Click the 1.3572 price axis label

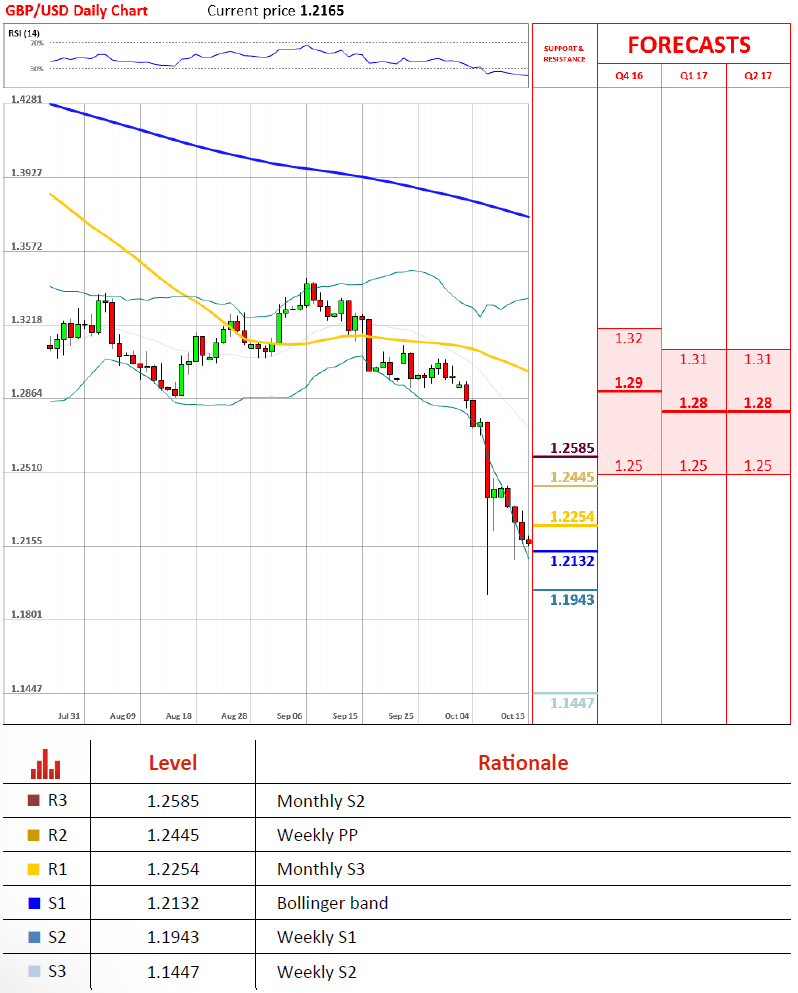(27, 246)
